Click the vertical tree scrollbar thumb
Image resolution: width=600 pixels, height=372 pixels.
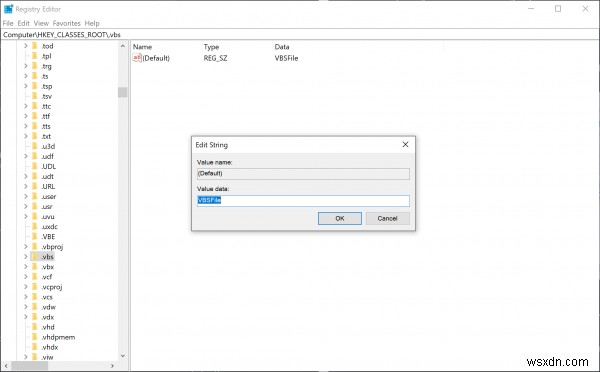(122, 92)
